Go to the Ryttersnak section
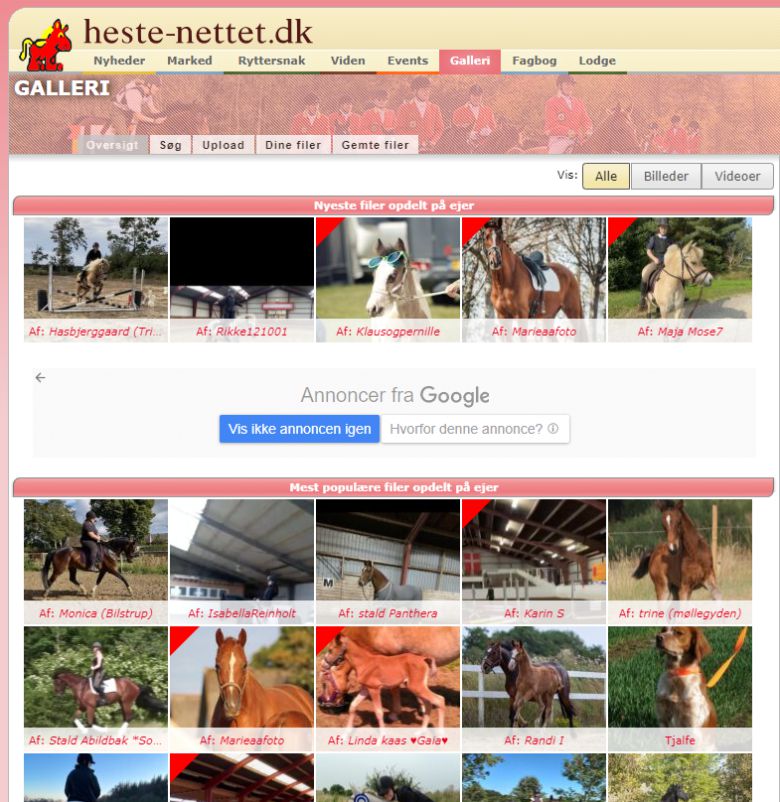 click(x=271, y=61)
